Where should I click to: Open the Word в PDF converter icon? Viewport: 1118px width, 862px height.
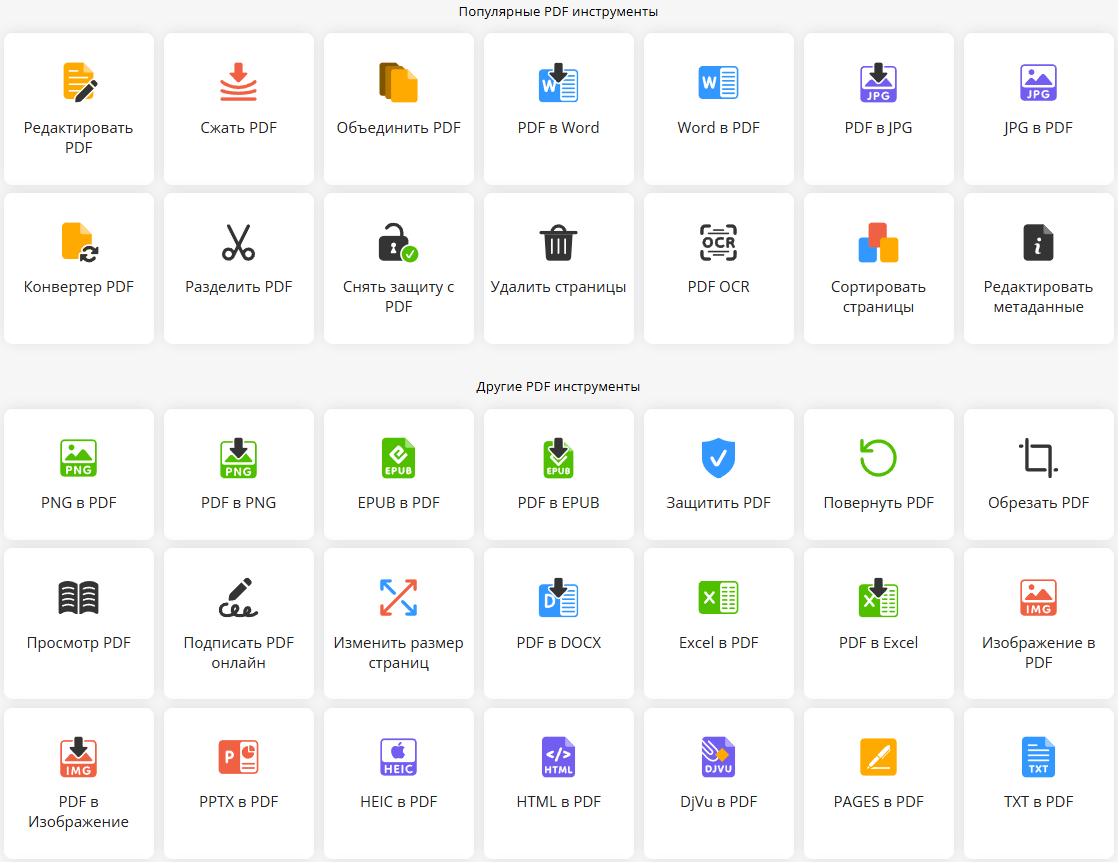coord(718,84)
